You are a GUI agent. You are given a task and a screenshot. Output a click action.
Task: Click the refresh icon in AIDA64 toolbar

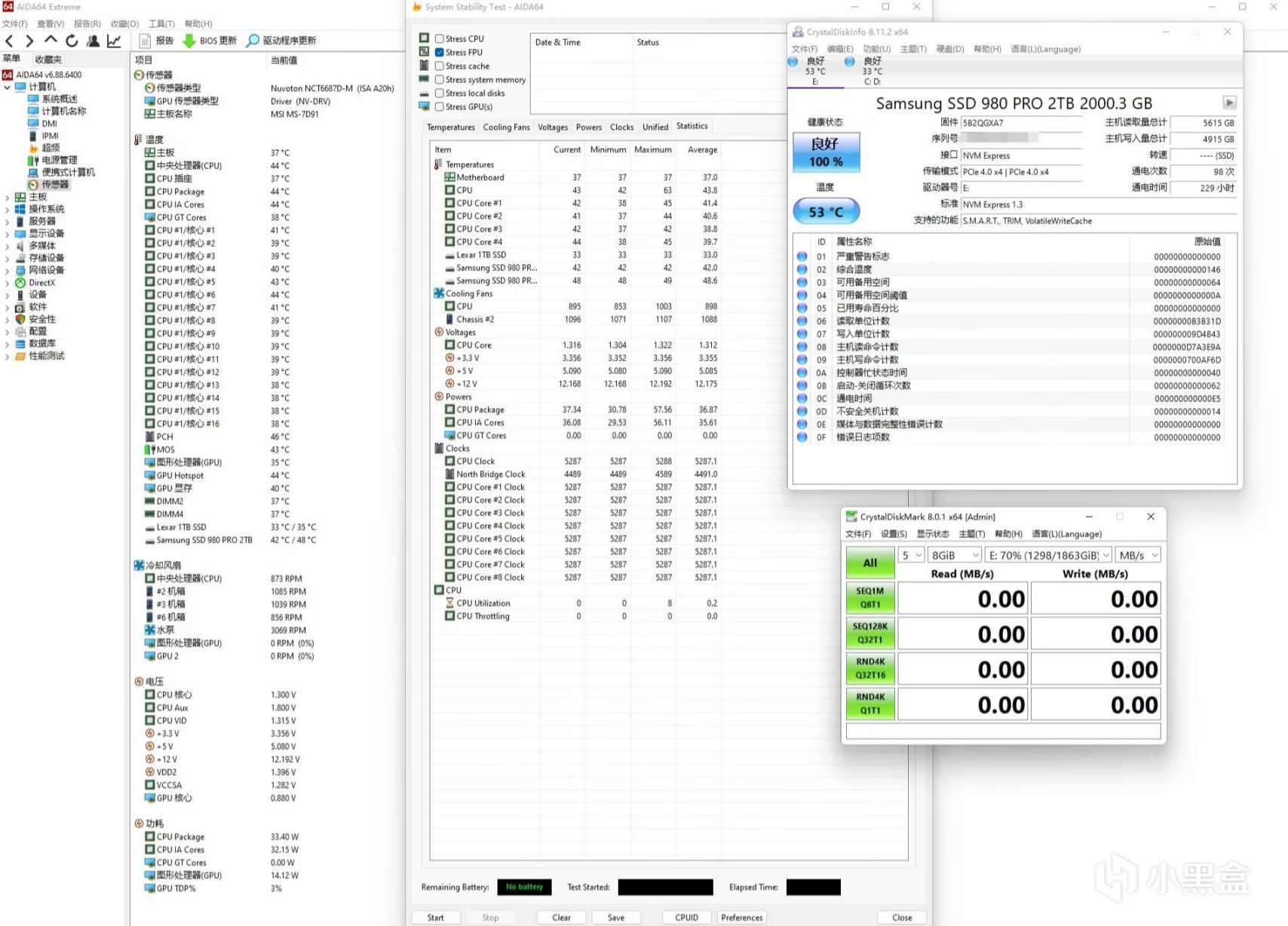[x=72, y=41]
